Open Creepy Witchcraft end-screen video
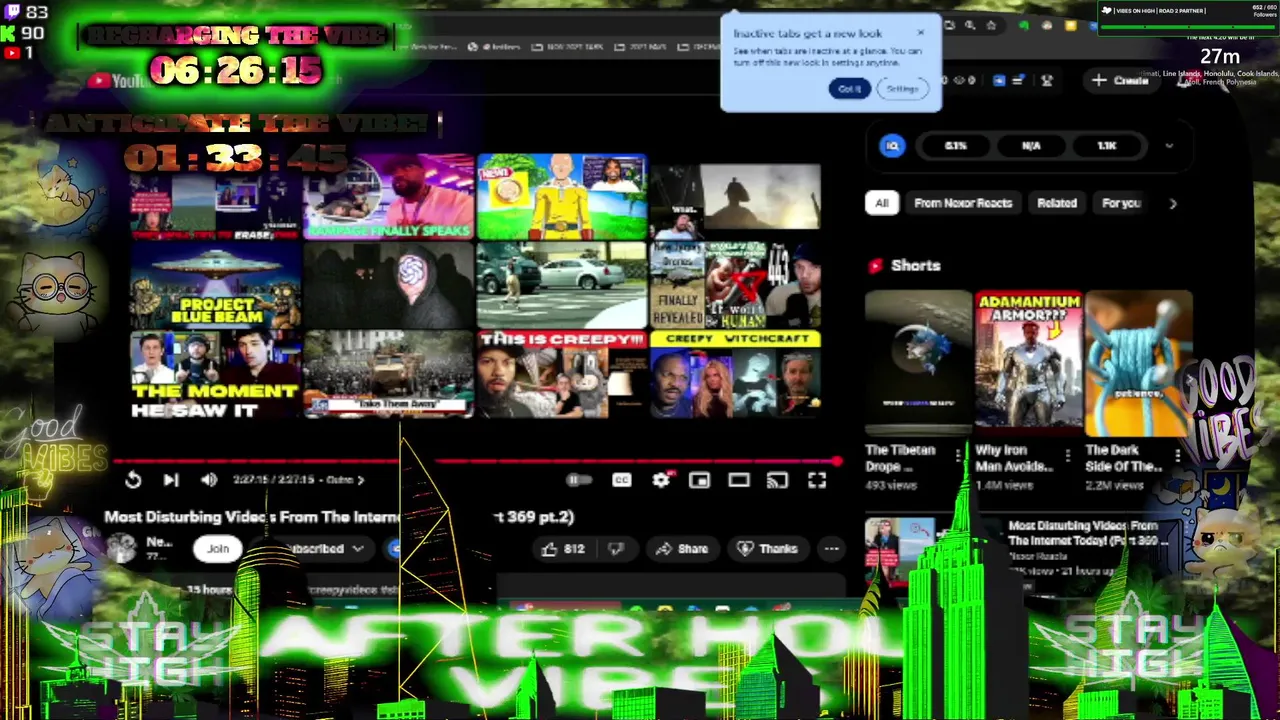Viewport: 1280px width, 720px height. 735,374
